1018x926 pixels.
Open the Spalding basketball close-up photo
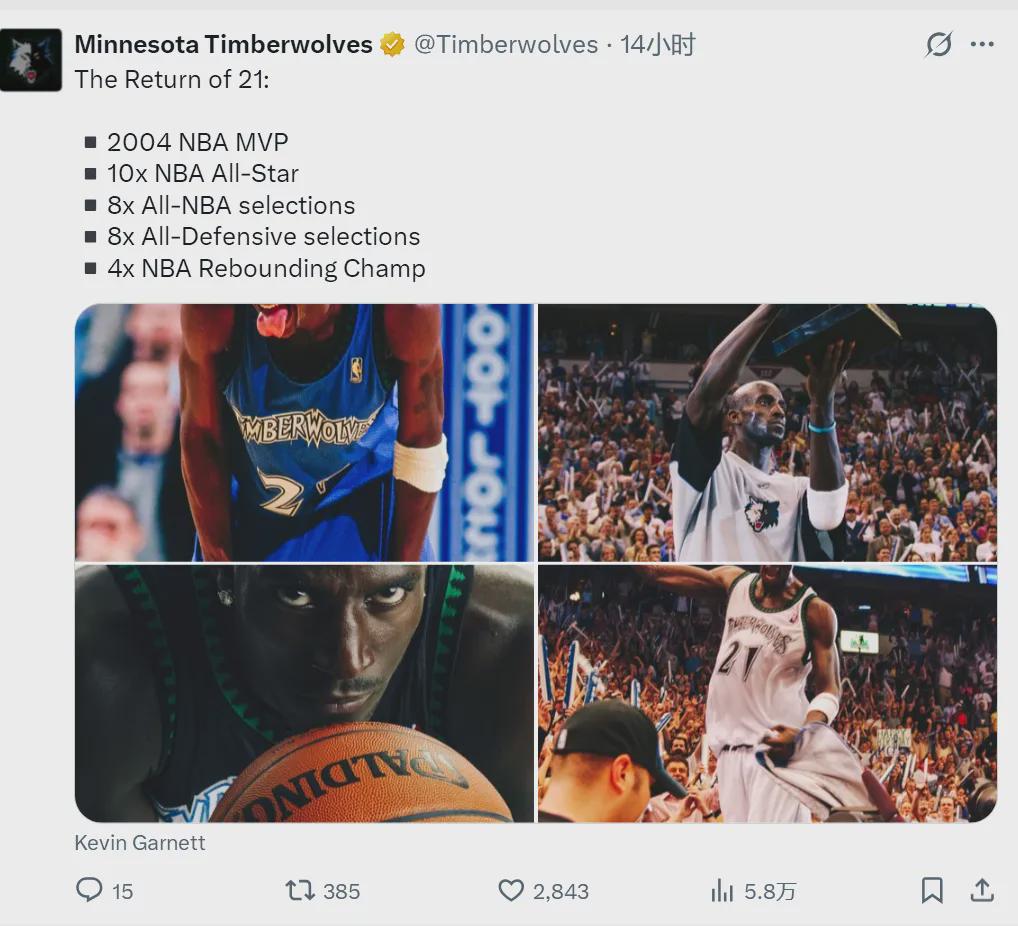pyautogui.click(x=304, y=694)
